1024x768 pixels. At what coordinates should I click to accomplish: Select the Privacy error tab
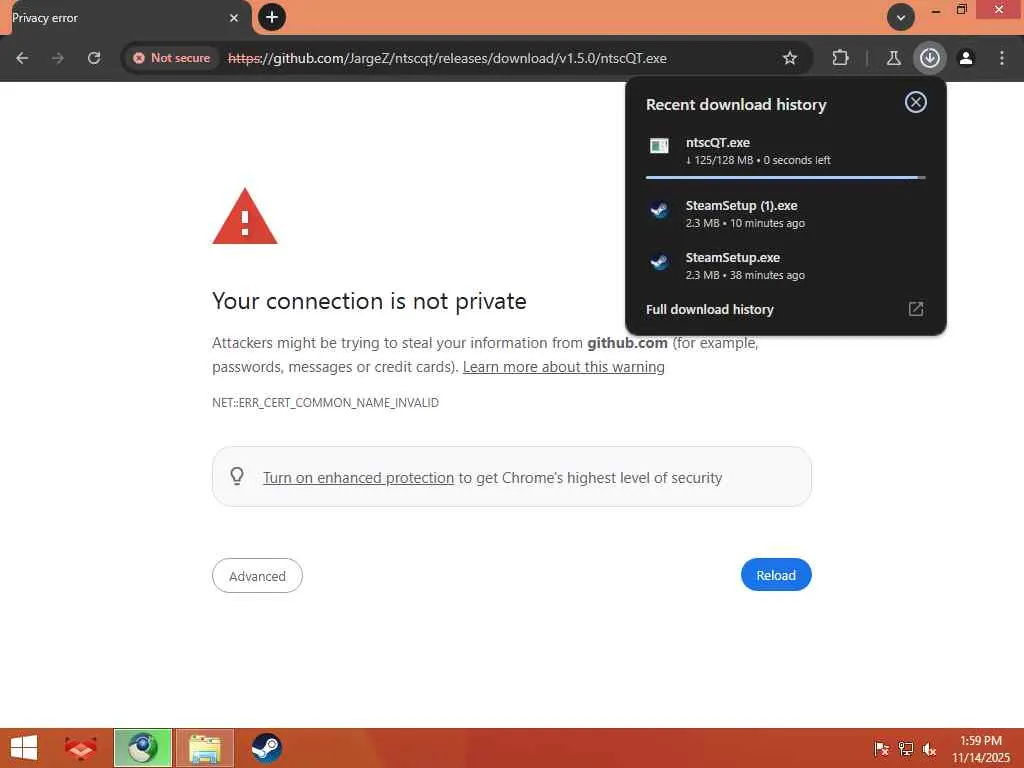point(124,18)
